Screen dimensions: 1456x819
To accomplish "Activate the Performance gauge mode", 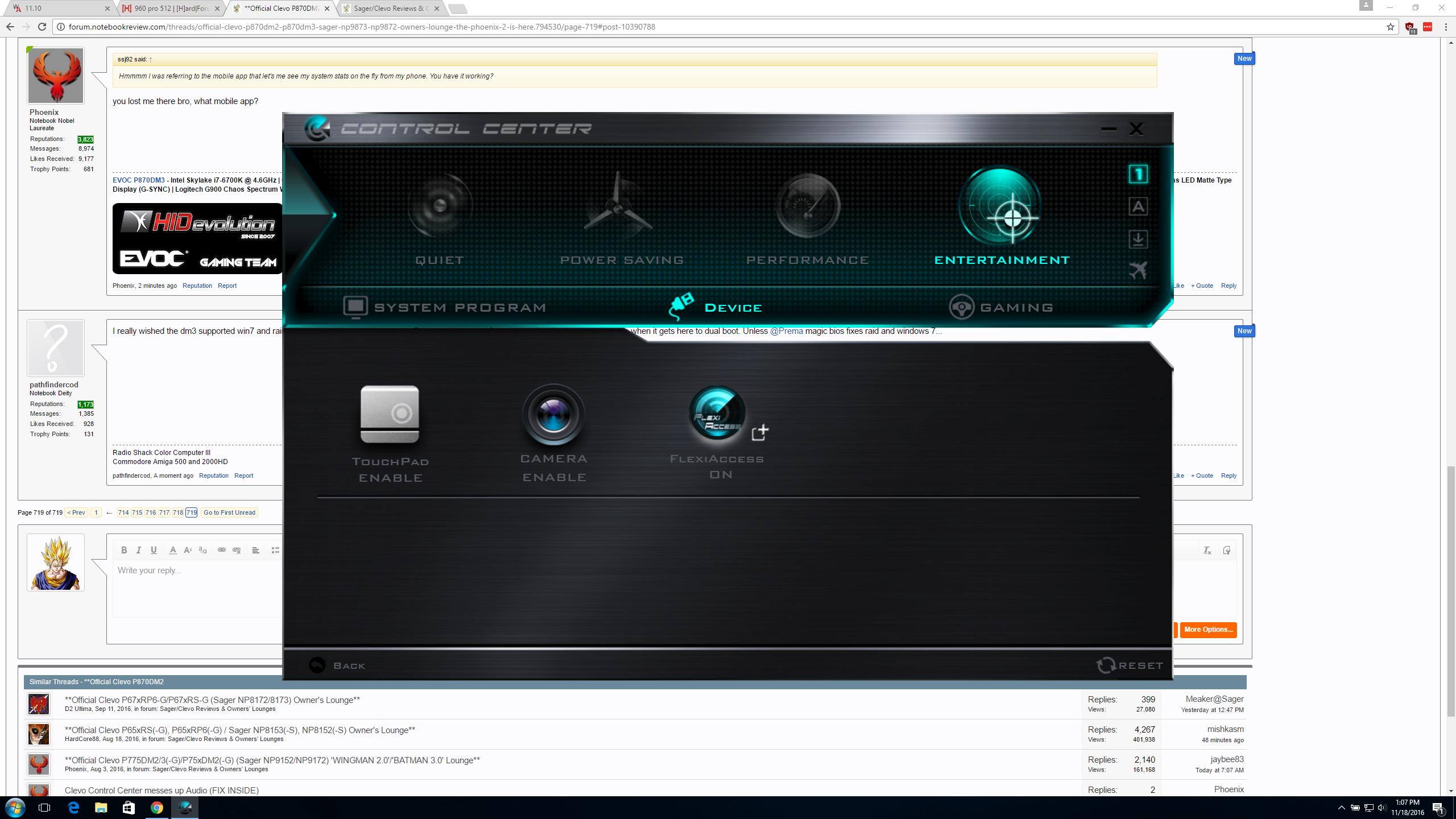I will click(807, 206).
